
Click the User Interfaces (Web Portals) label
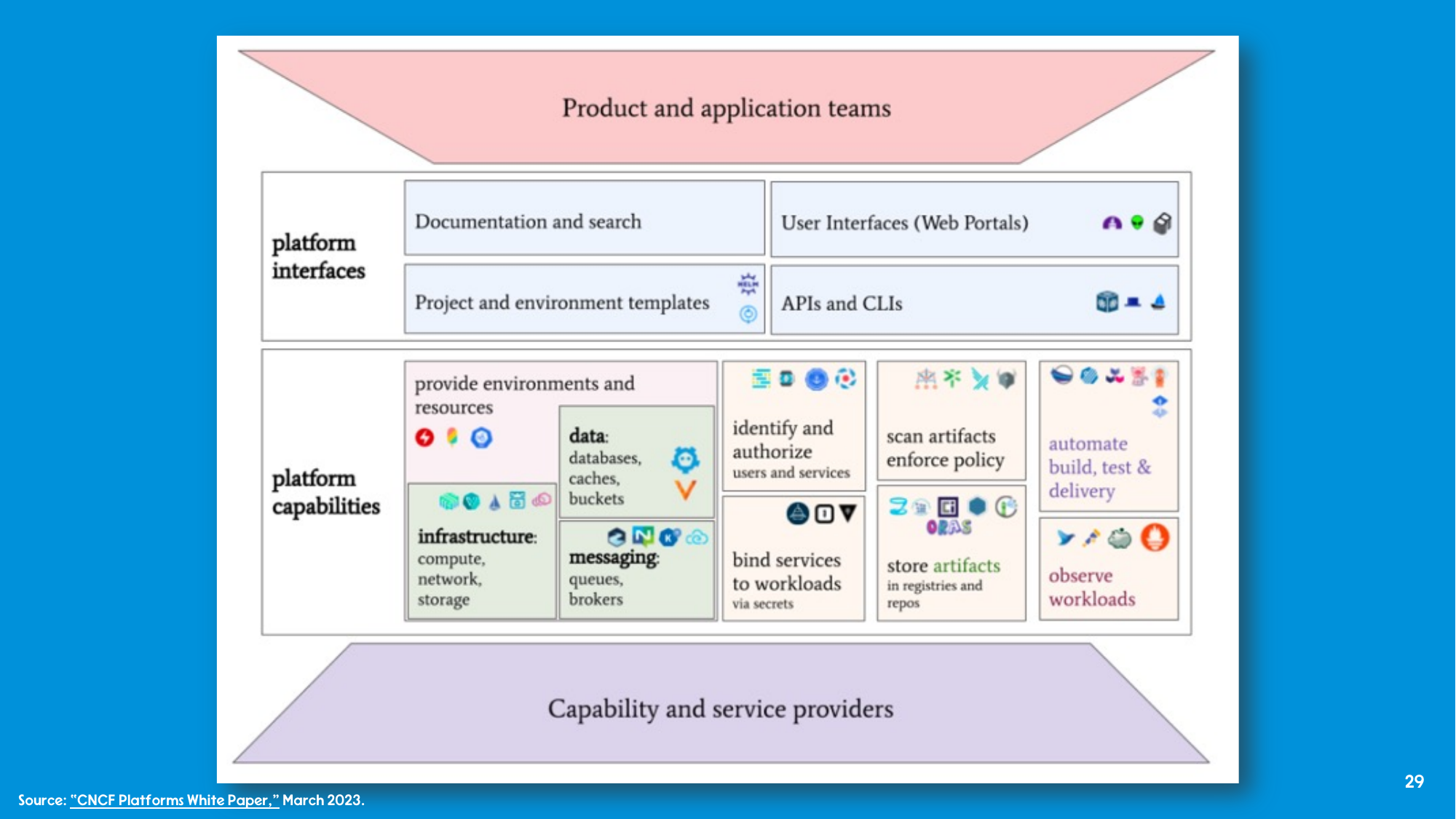coord(905,223)
